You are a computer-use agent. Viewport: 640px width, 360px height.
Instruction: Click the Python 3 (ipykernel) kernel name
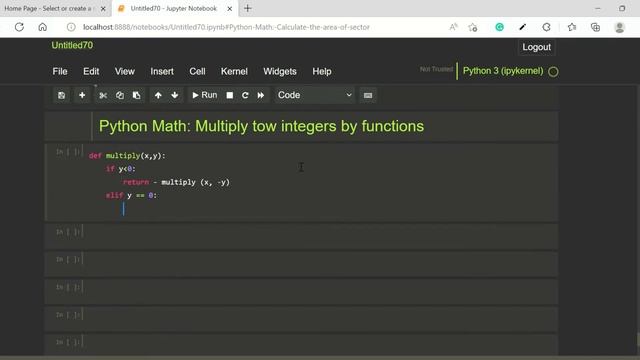click(x=503, y=71)
